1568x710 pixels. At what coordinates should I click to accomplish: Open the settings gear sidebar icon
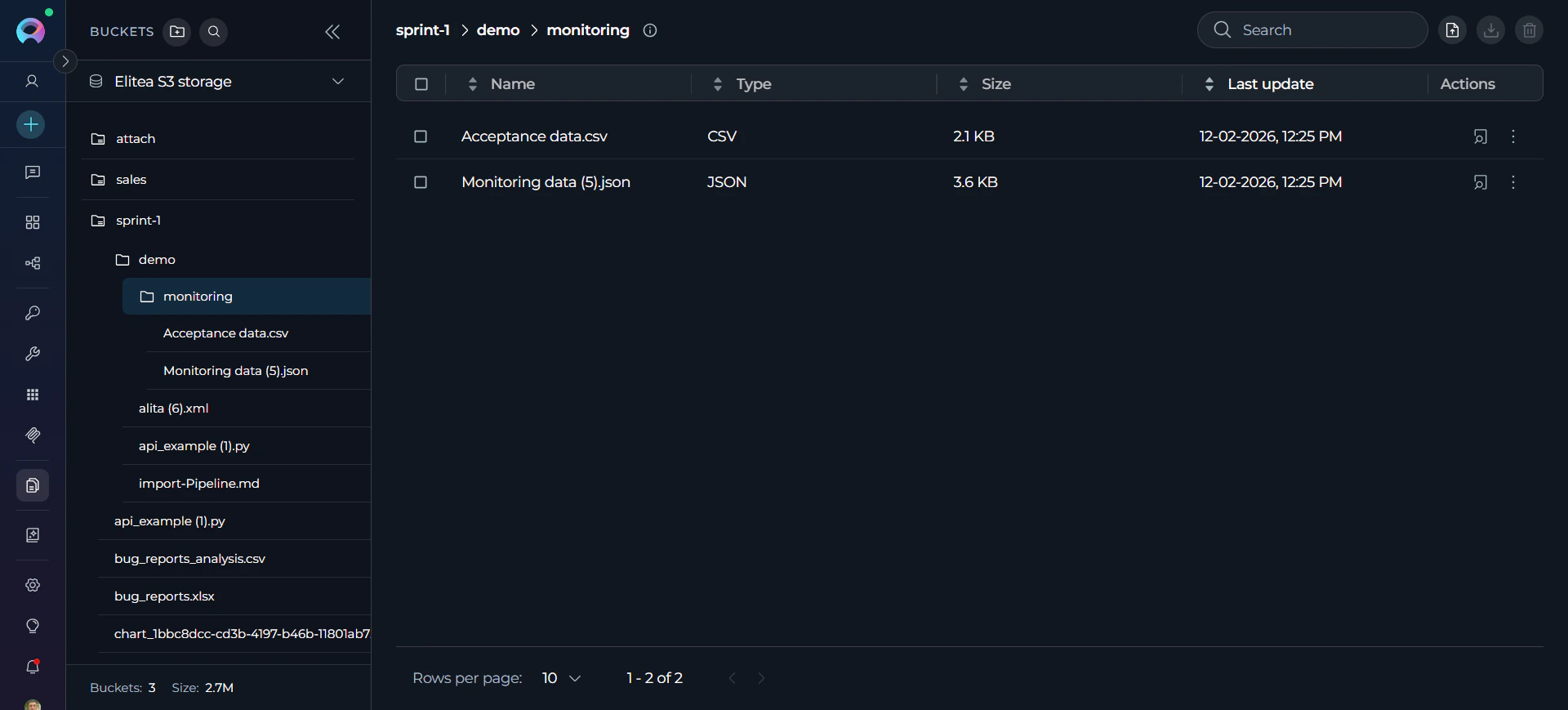click(x=33, y=585)
